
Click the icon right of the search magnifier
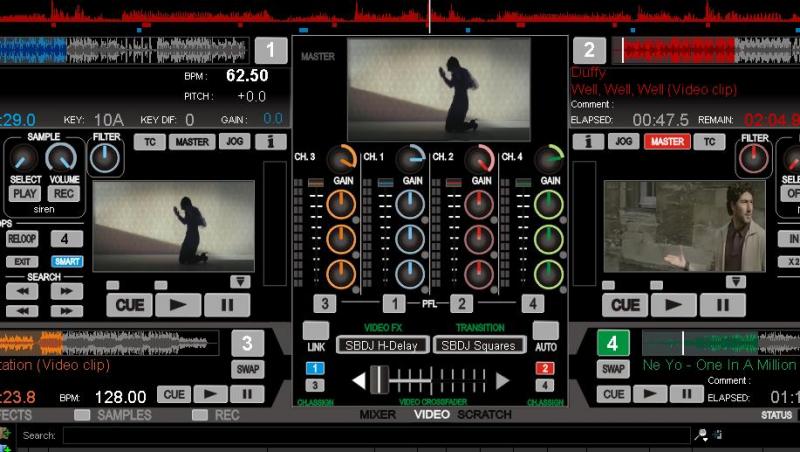point(718,435)
